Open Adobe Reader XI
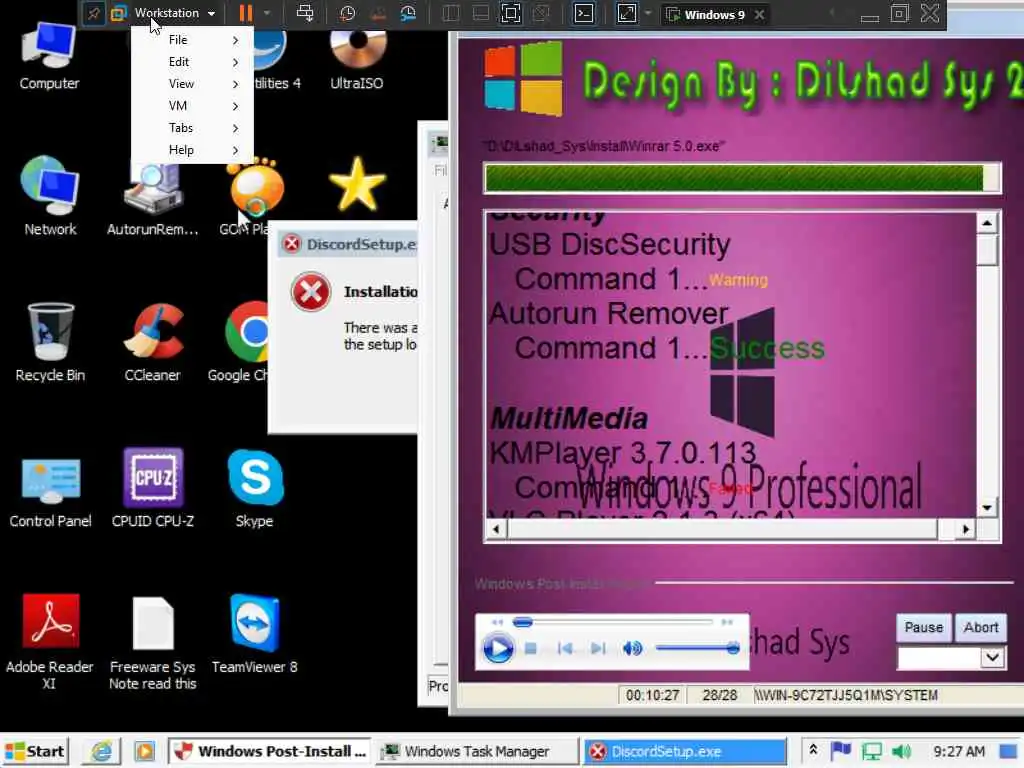Image resolution: width=1024 pixels, height=768 pixels. (50, 642)
